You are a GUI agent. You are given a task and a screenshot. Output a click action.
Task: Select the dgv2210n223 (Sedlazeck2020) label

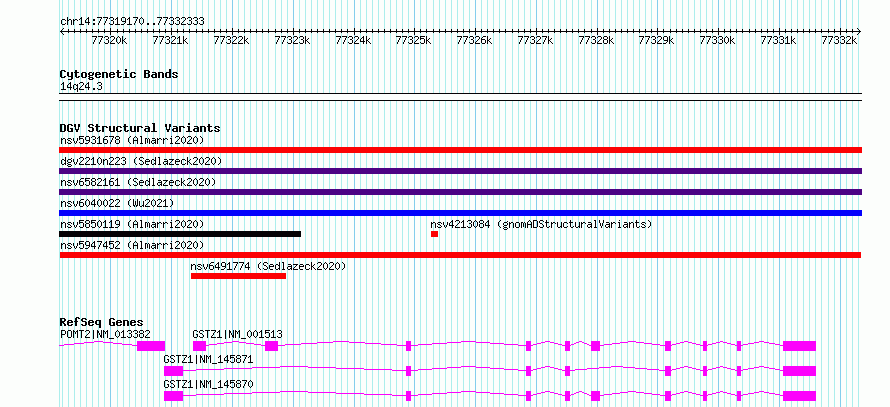tap(141, 161)
